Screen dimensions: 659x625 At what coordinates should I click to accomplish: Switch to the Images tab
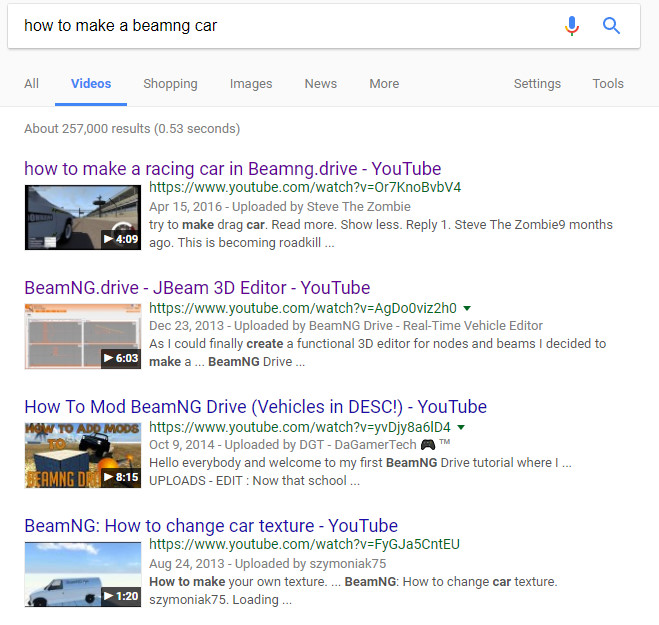point(251,84)
